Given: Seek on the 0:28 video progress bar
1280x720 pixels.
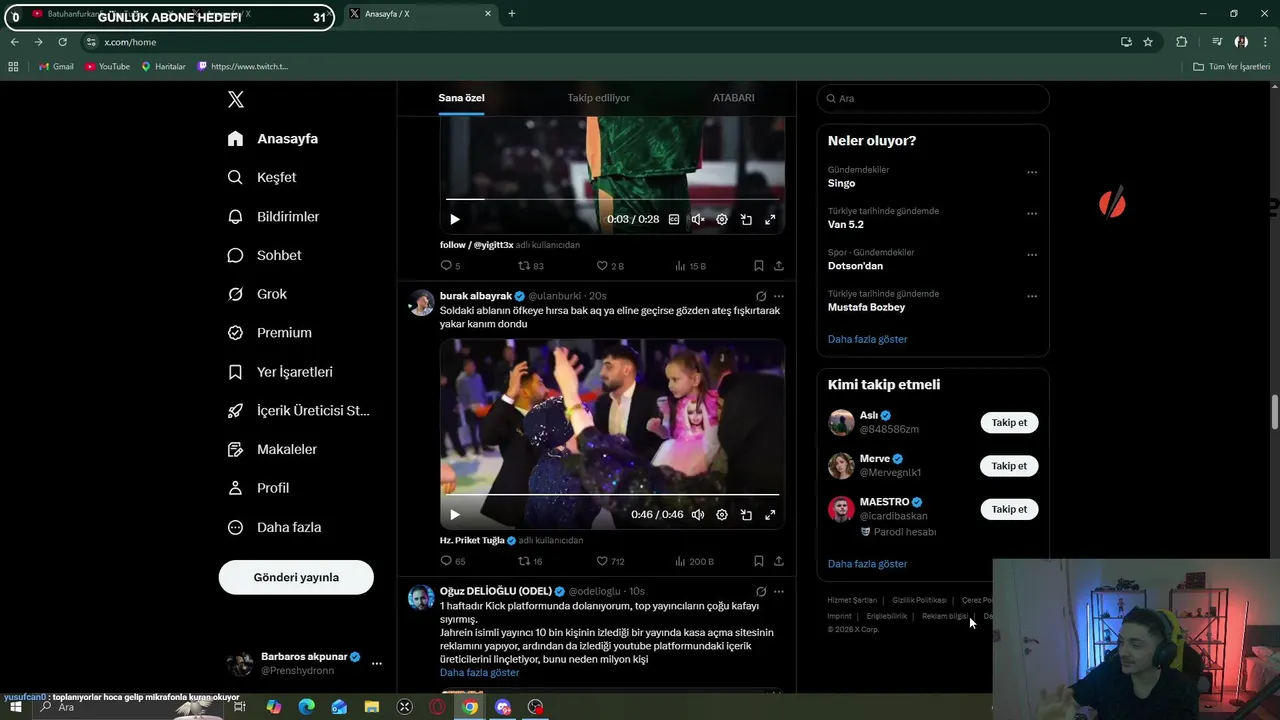Looking at the screenshot, I should click(x=612, y=199).
